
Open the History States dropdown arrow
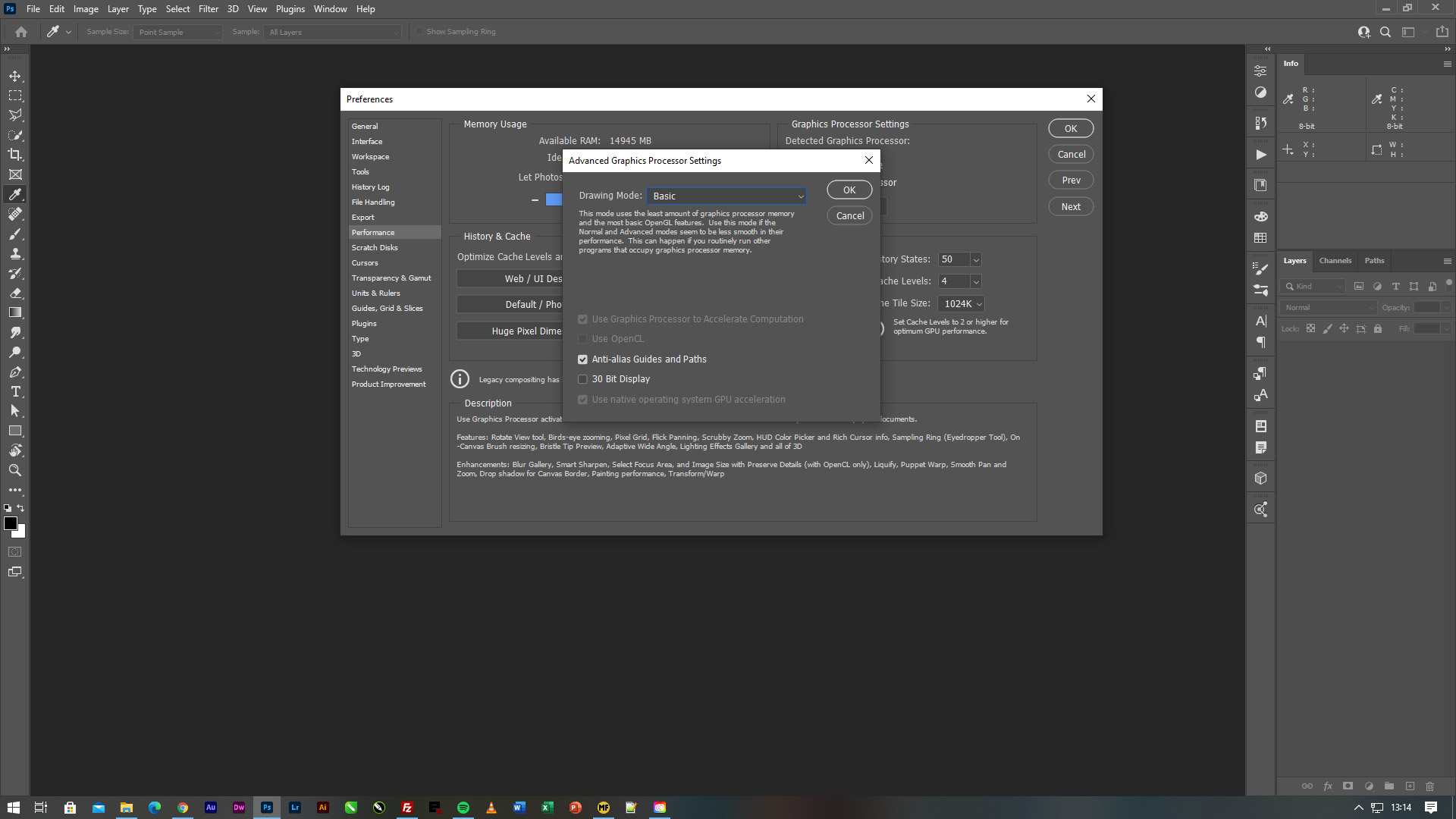pyautogui.click(x=976, y=259)
